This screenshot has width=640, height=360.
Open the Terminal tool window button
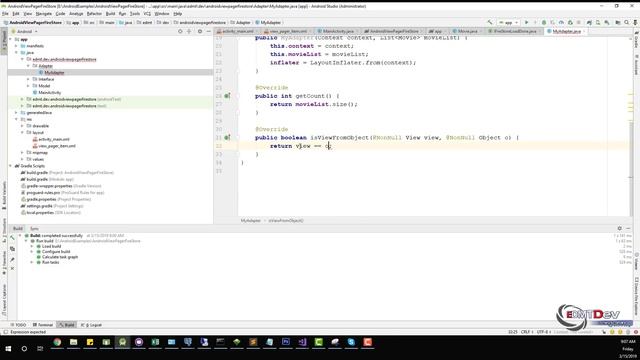tap(43, 325)
